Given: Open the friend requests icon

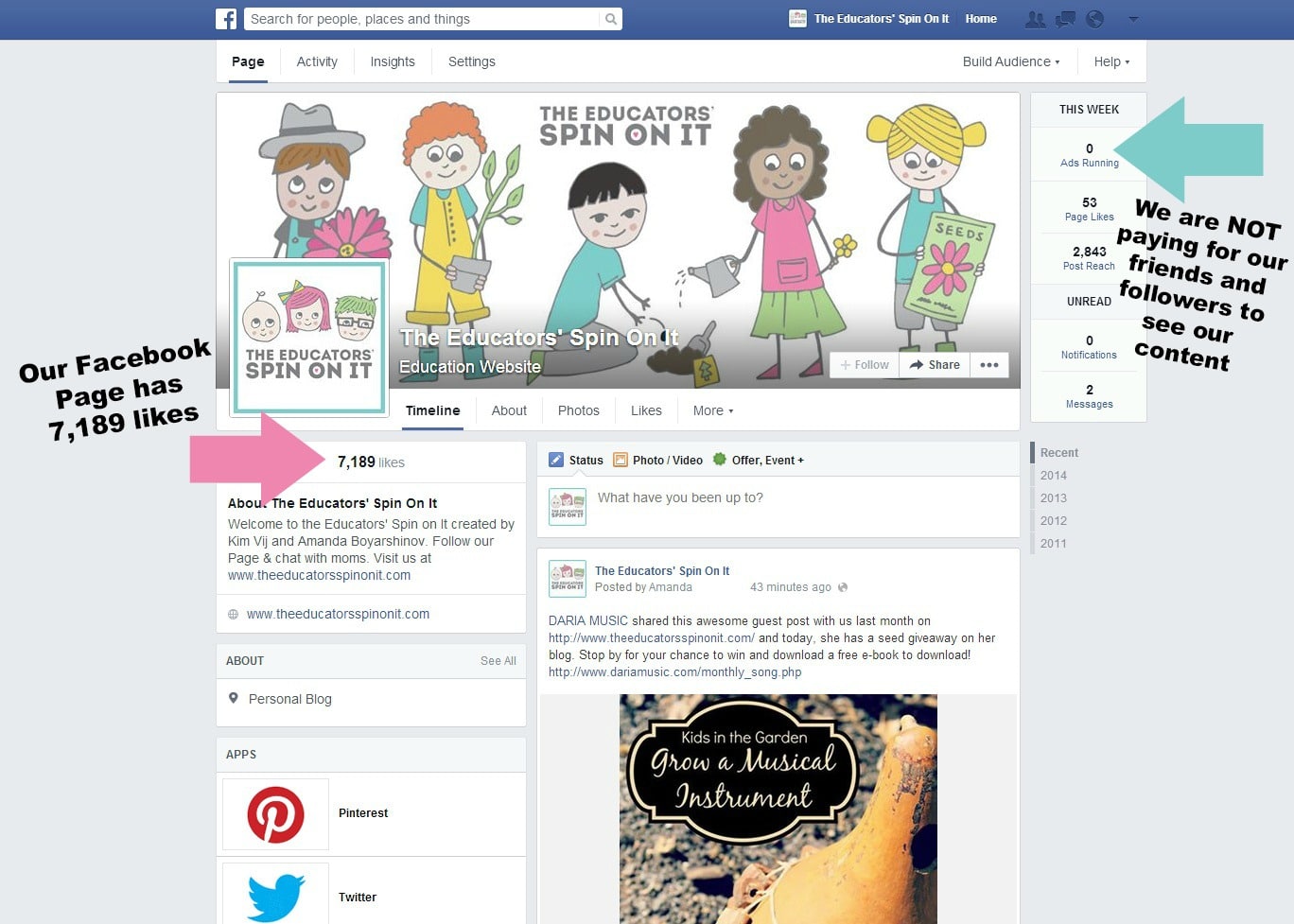Looking at the screenshot, I should [1036, 19].
